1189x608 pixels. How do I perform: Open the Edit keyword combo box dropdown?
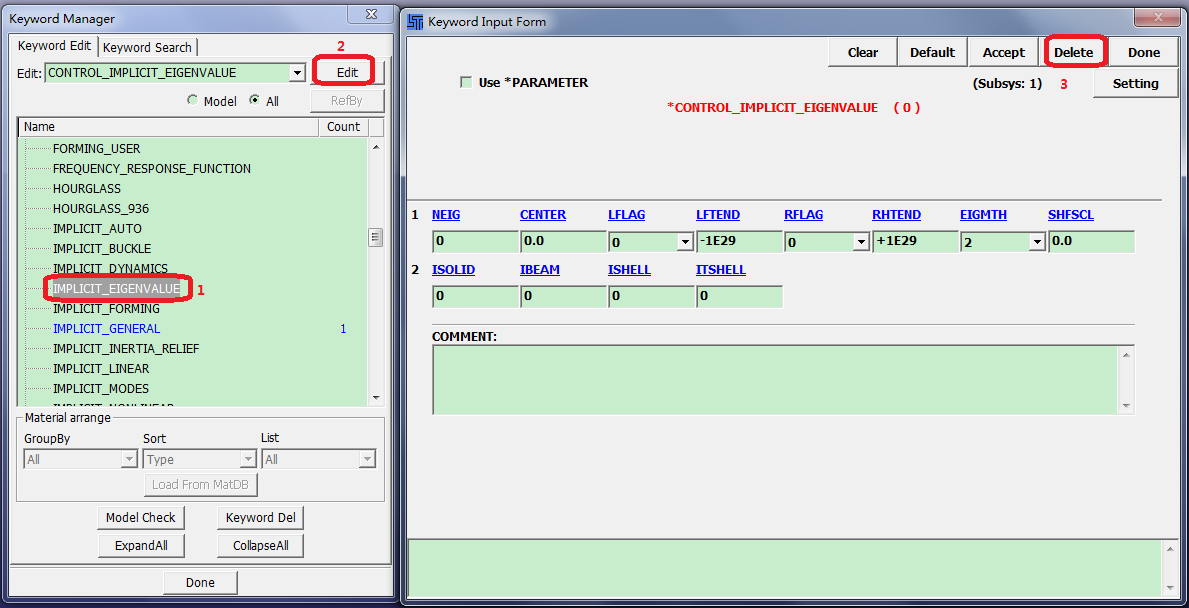tap(297, 73)
